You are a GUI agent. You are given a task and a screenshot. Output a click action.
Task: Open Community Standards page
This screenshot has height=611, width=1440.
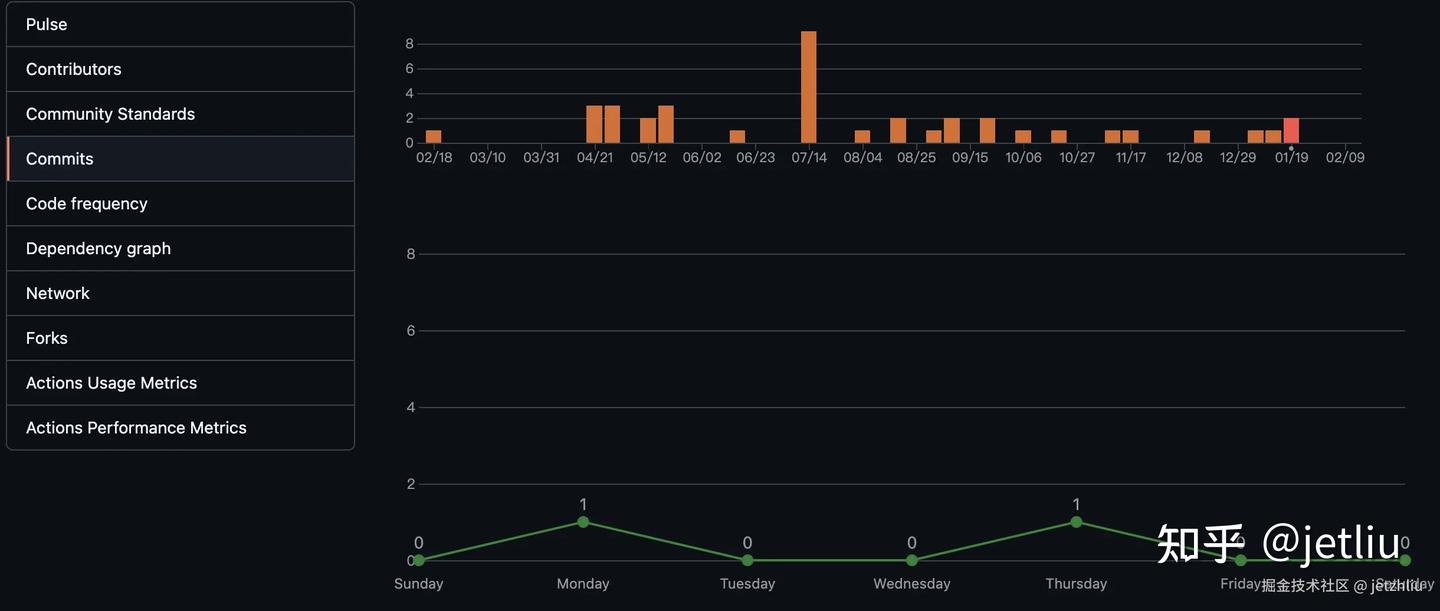coord(180,114)
